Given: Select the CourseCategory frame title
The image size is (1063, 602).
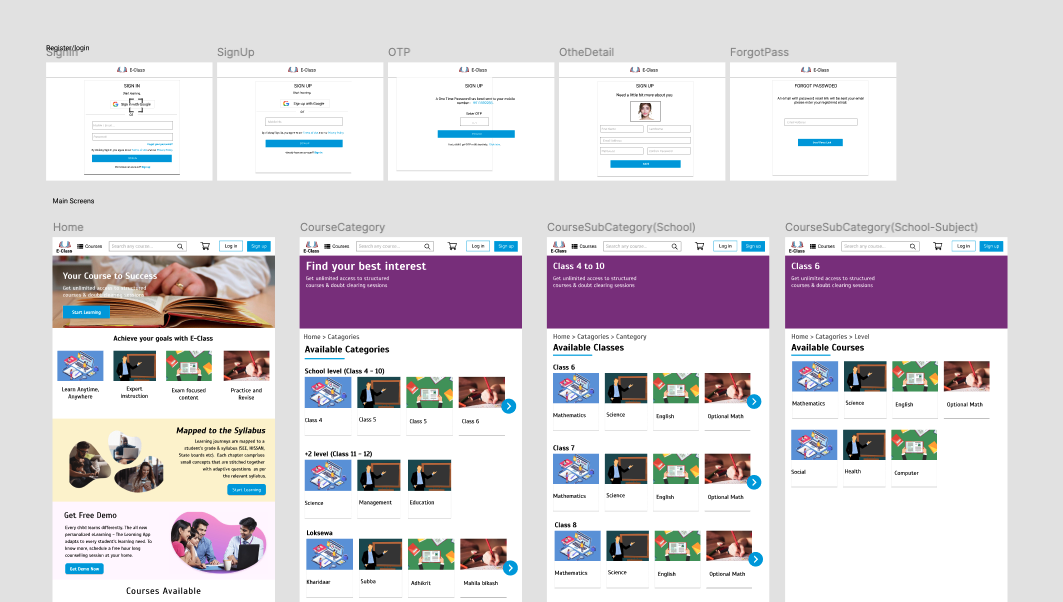Looking at the screenshot, I should pyautogui.click(x=342, y=227).
